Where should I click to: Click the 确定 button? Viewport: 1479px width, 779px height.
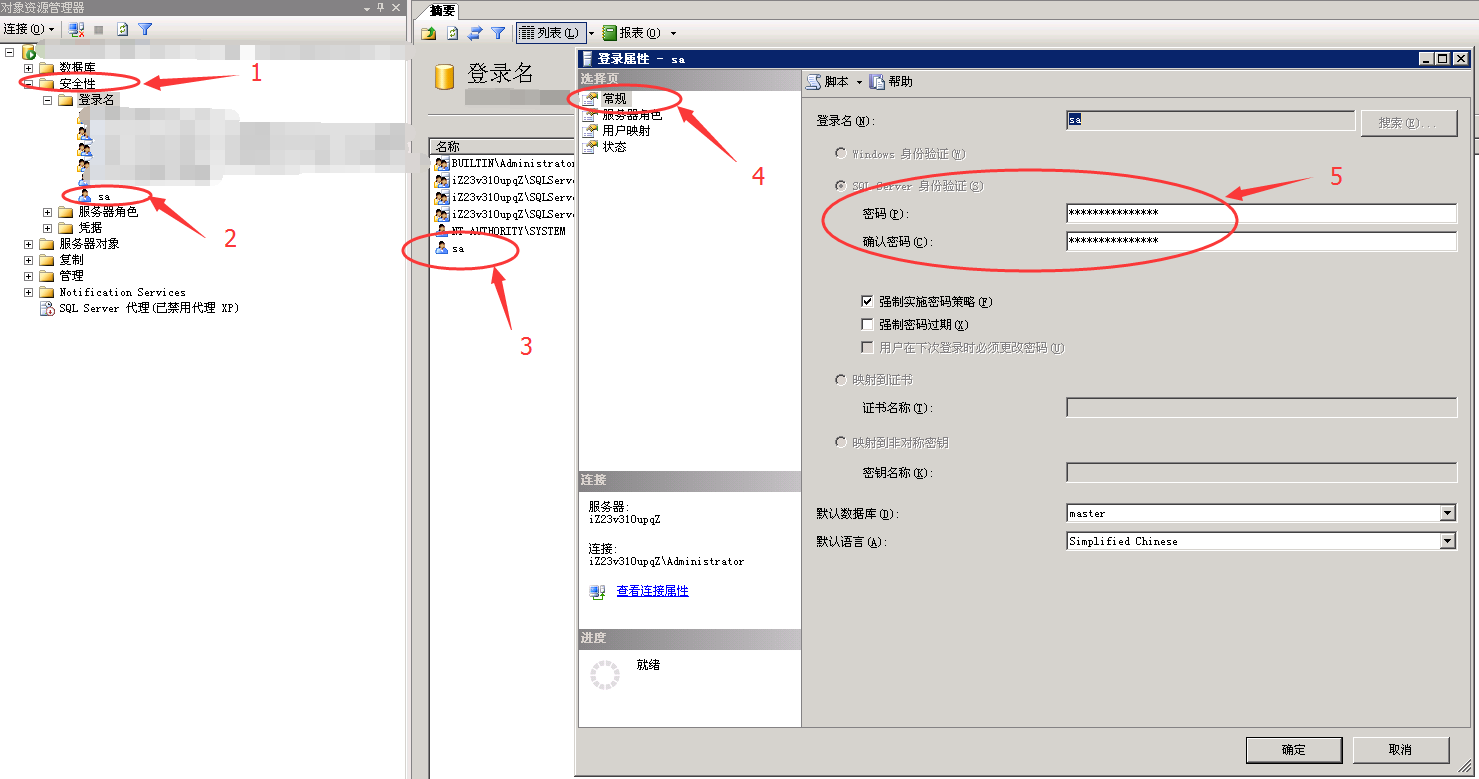(x=1293, y=749)
